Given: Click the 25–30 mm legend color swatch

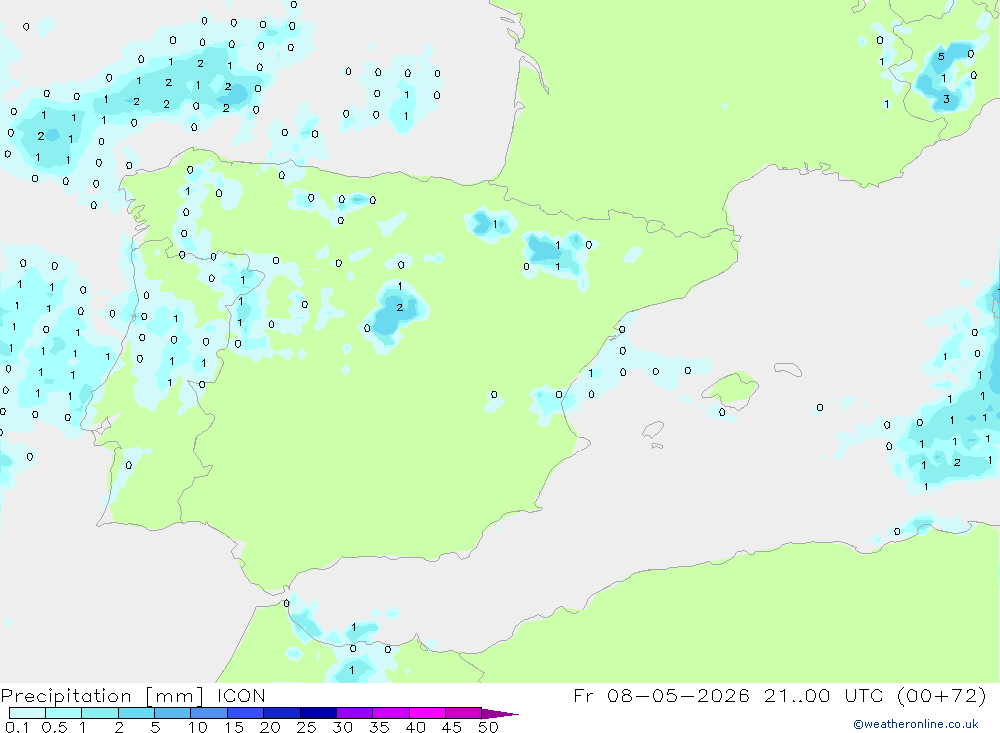Looking at the screenshot, I should (318, 713).
